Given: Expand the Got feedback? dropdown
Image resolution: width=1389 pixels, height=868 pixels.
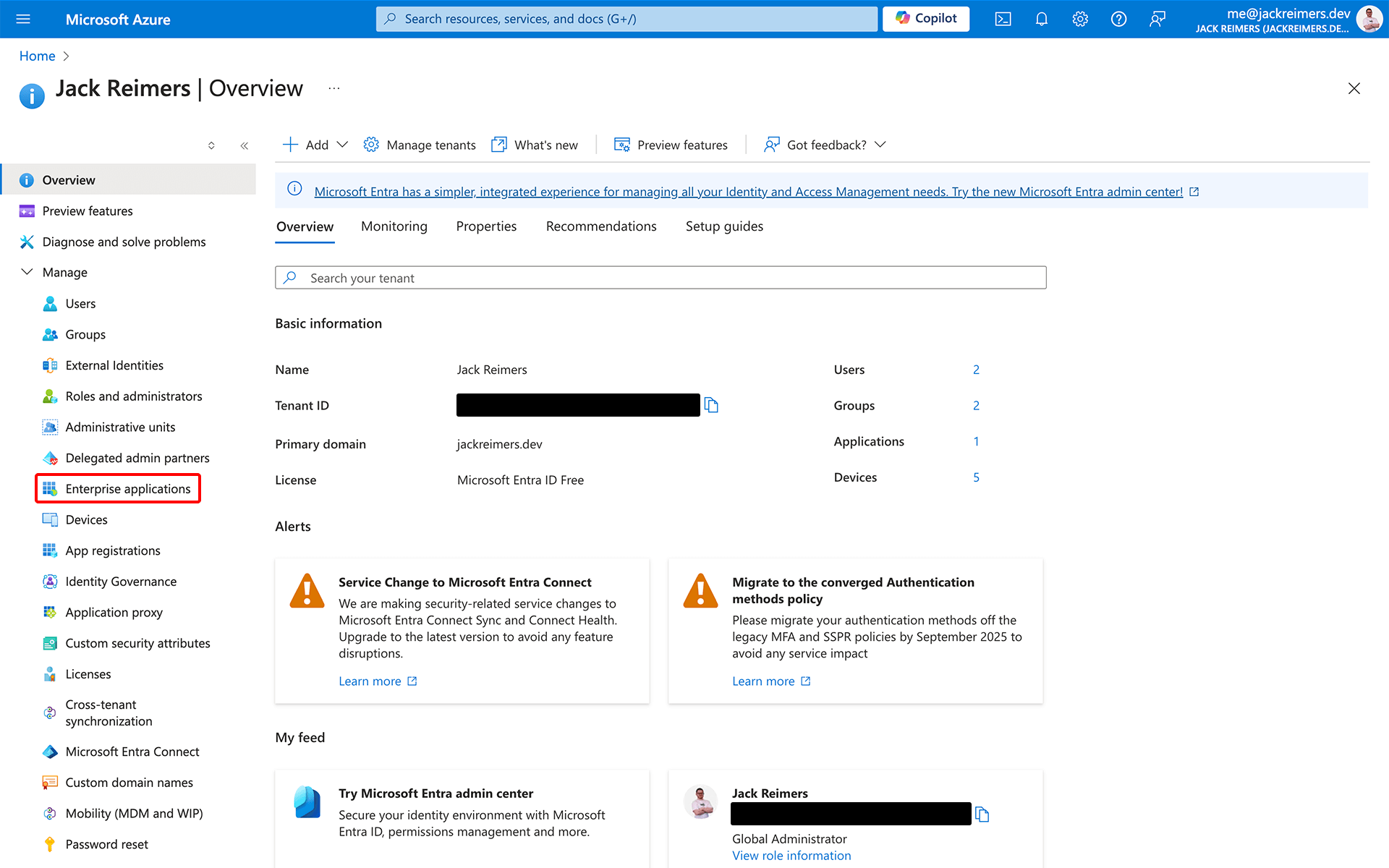Looking at the screenshot, I should pyautogui.click(x=825, y=145).
